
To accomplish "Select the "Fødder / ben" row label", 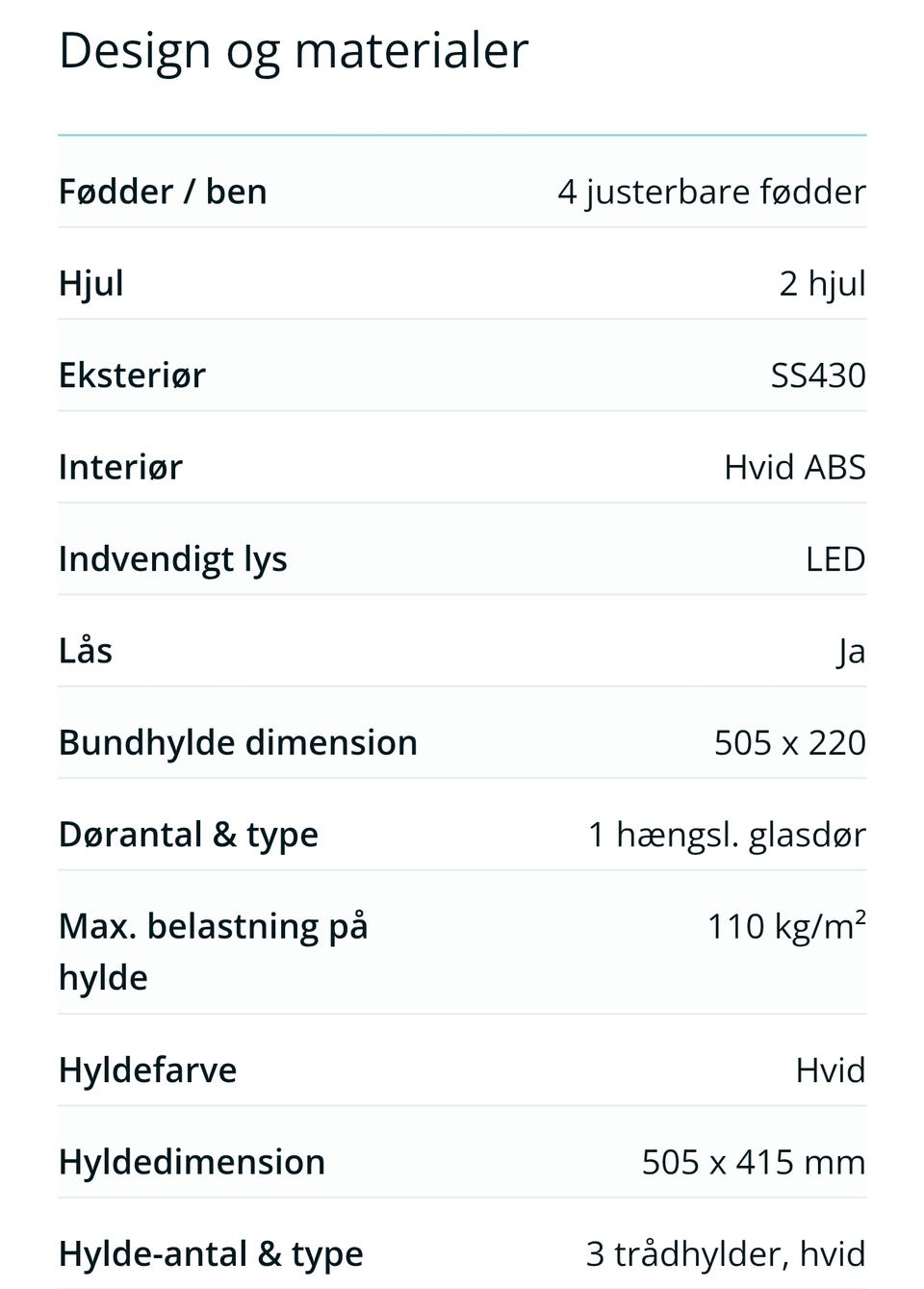I will (163, 192).
